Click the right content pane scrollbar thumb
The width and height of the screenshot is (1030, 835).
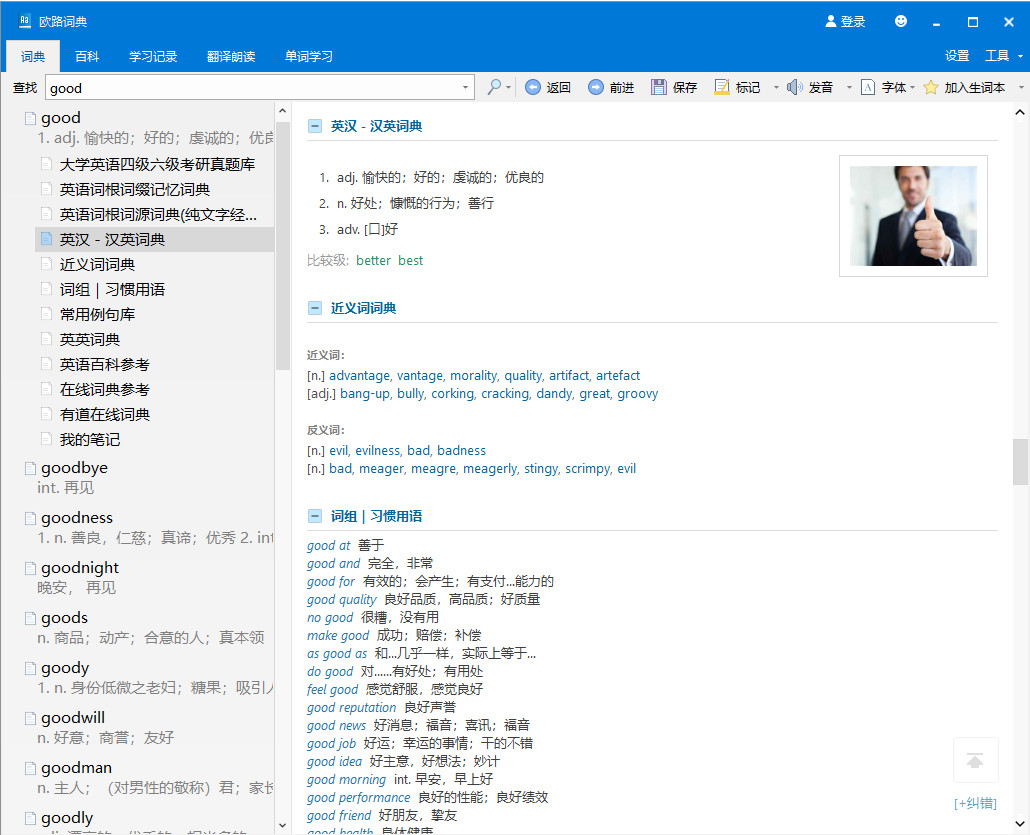pyautogui.click(x=1020, y=461)
